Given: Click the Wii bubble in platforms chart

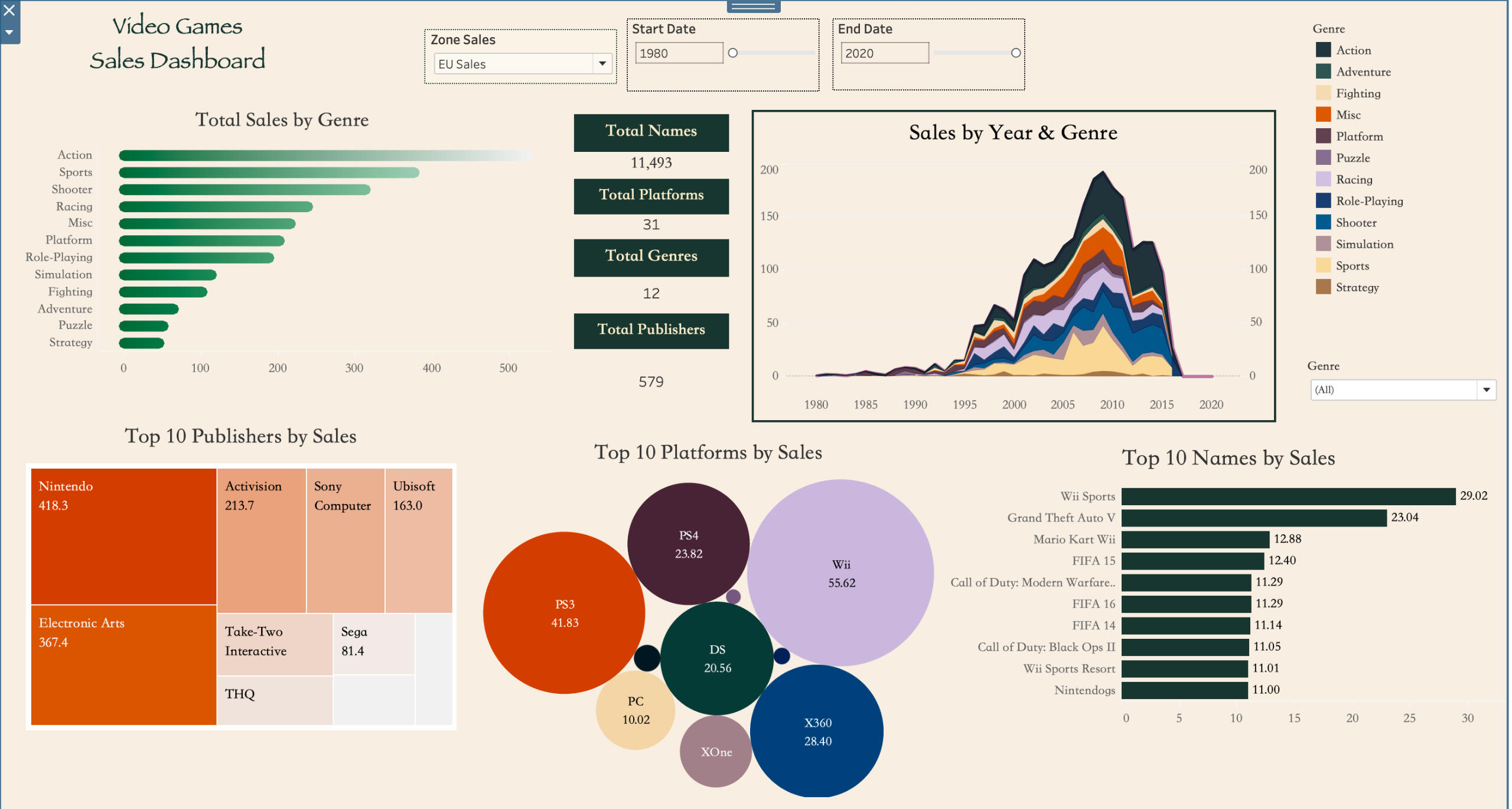Looking at the screenshot, I should pyautogui.click(x=841, y=572).
